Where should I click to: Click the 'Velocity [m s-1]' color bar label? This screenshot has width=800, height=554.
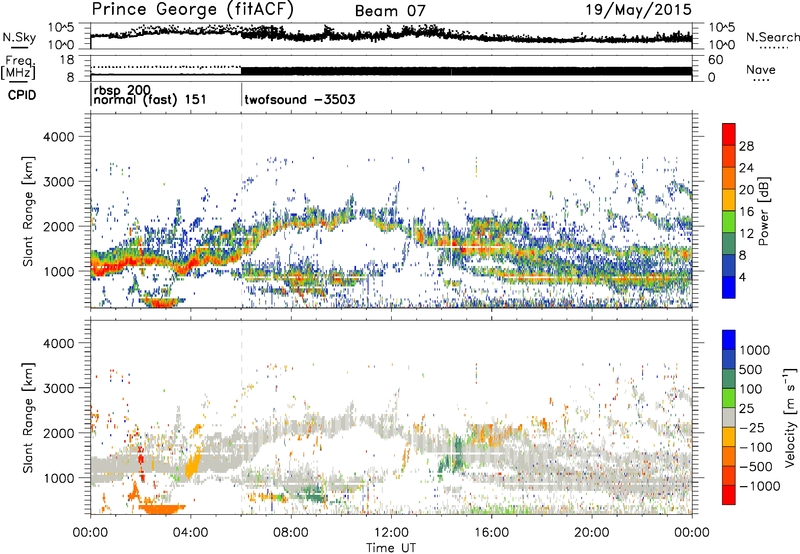790,417
